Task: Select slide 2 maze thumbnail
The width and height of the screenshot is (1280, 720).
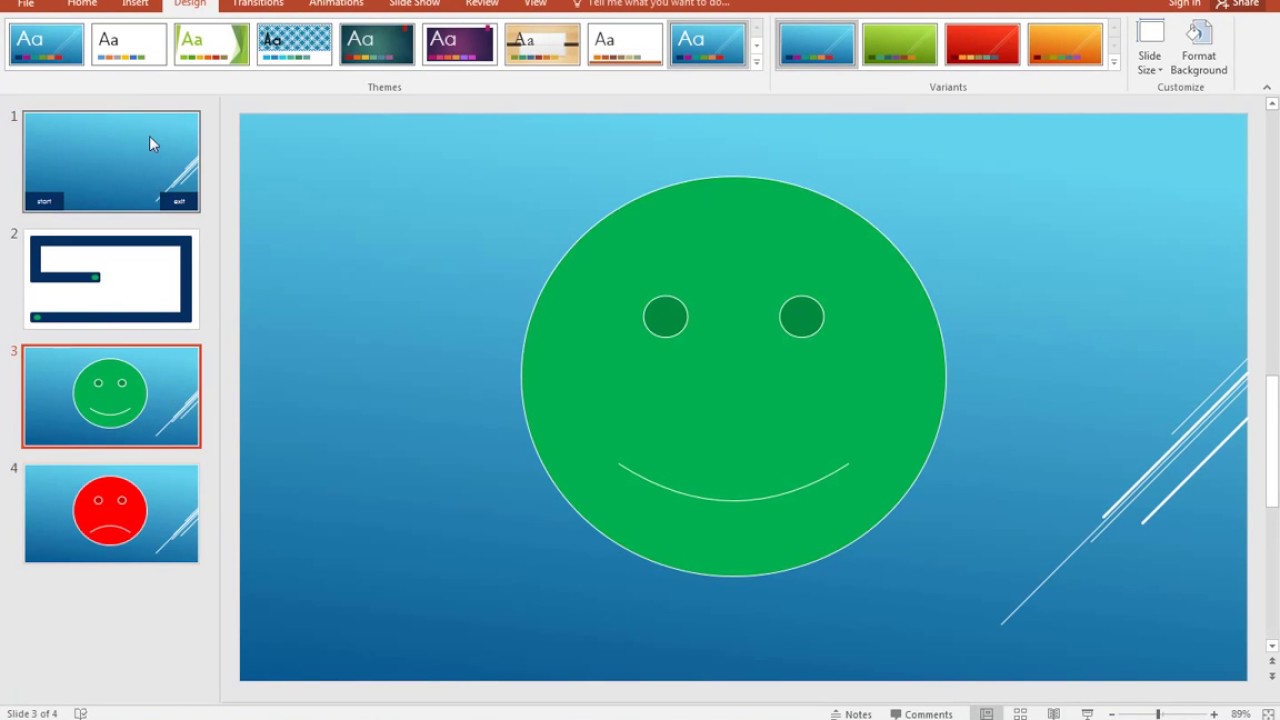Action: (112, 279)
